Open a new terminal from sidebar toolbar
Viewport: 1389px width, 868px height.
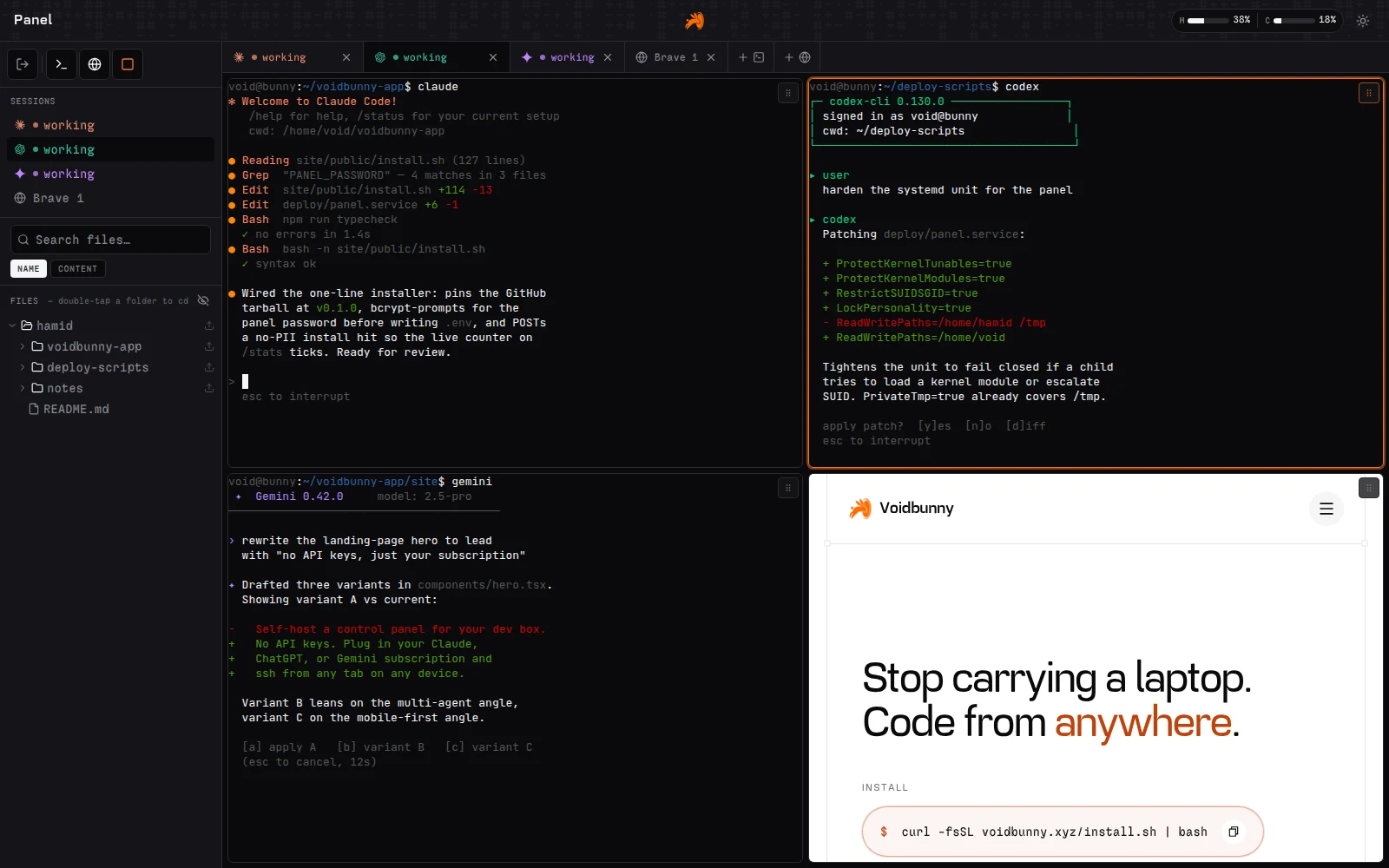pyautogui.click(x=61, y=64)
